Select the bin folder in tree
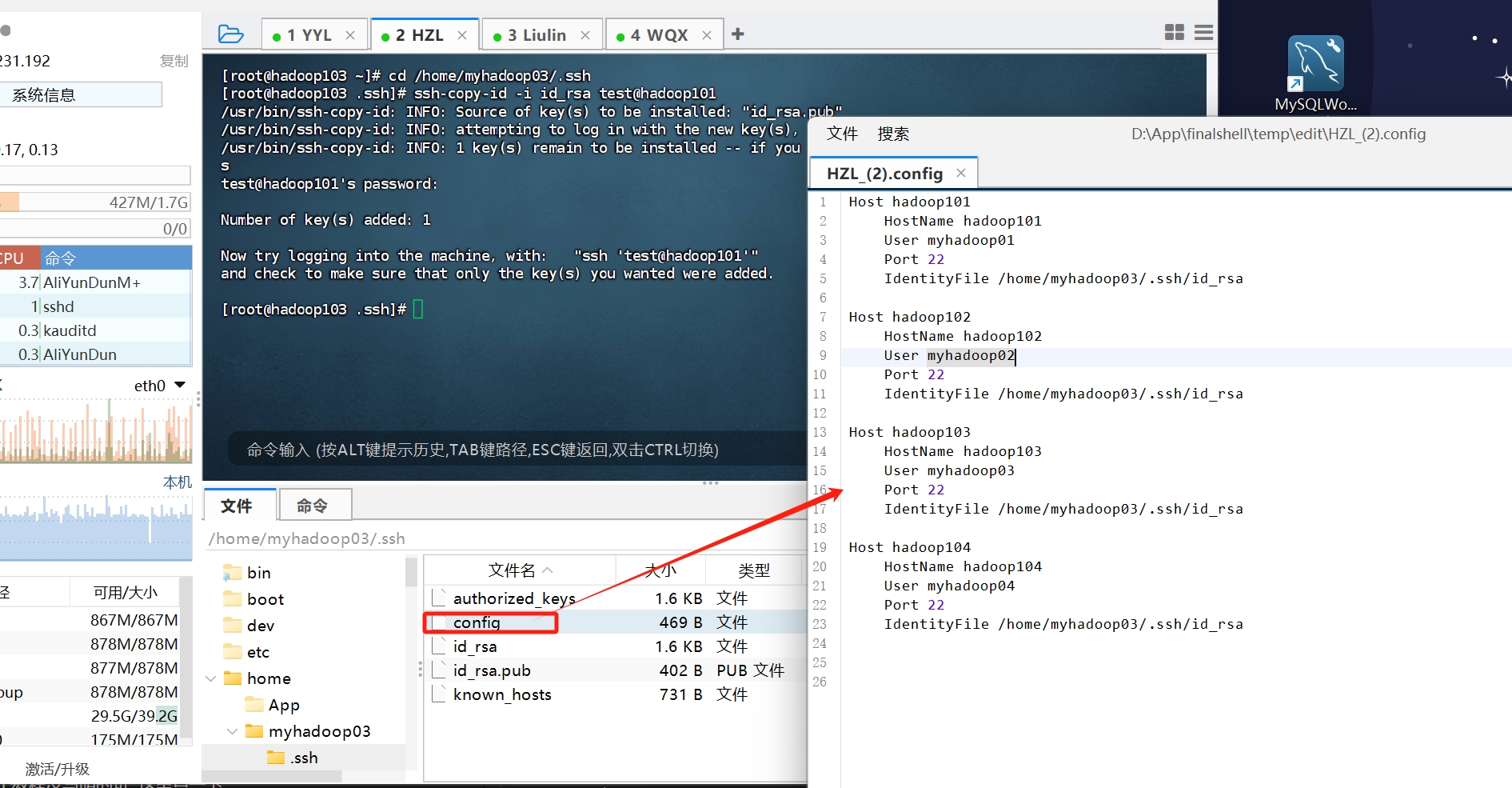Screen dimensions: 1512x788 click(258, 573)
